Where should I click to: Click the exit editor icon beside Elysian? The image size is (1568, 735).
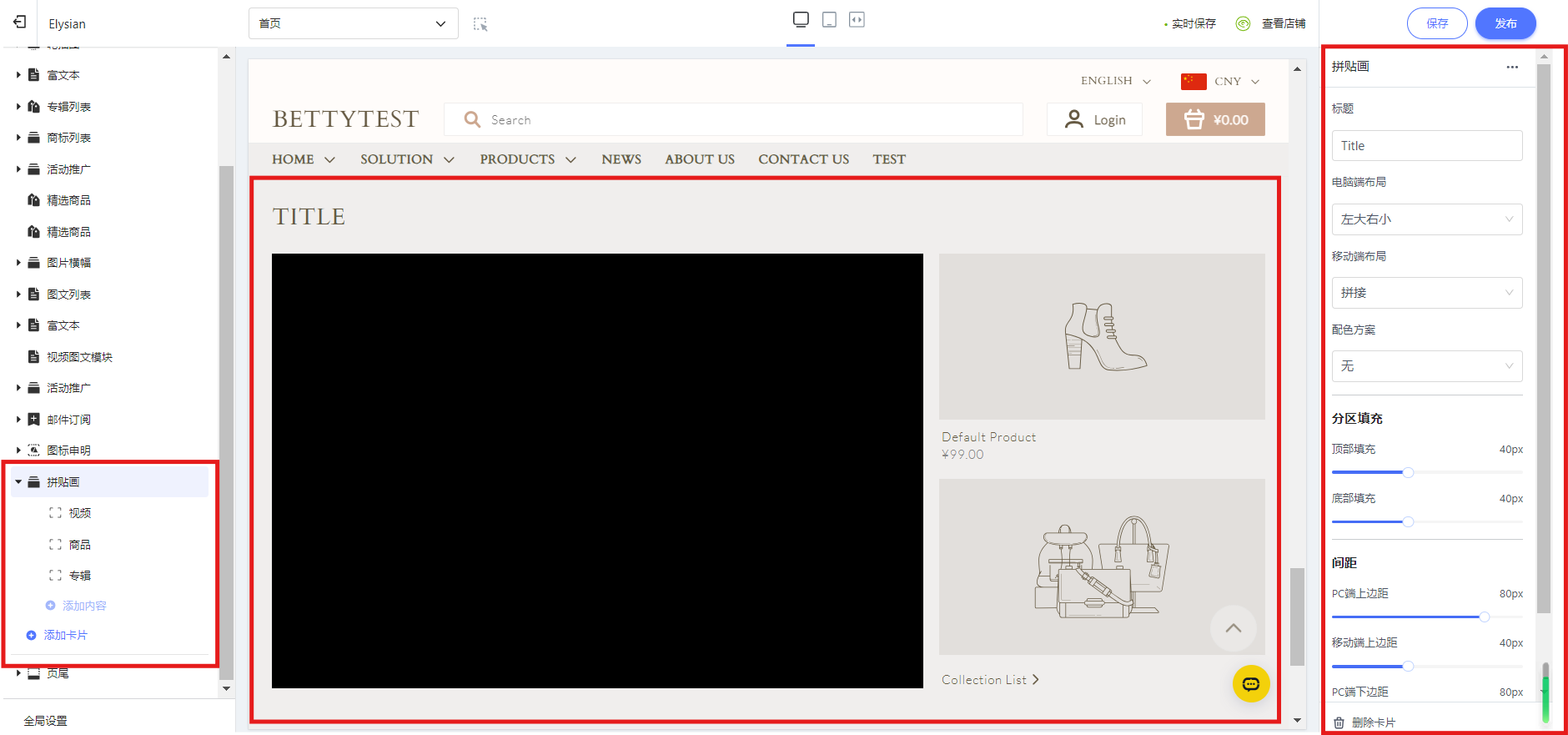point(20,23)
